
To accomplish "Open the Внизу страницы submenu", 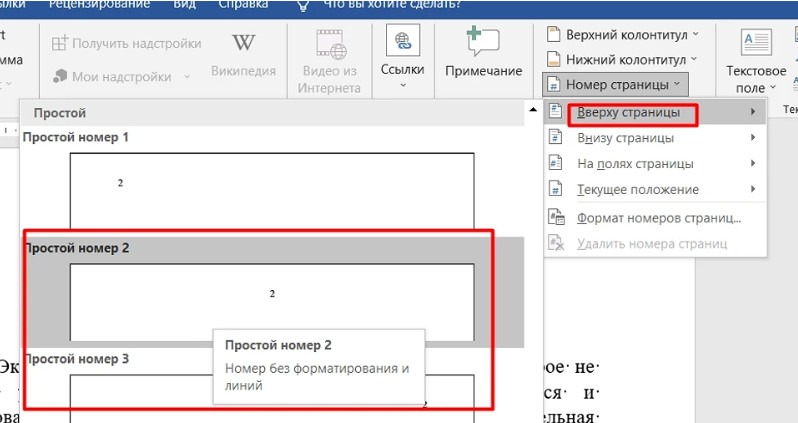I will click(x=625, y=138).
